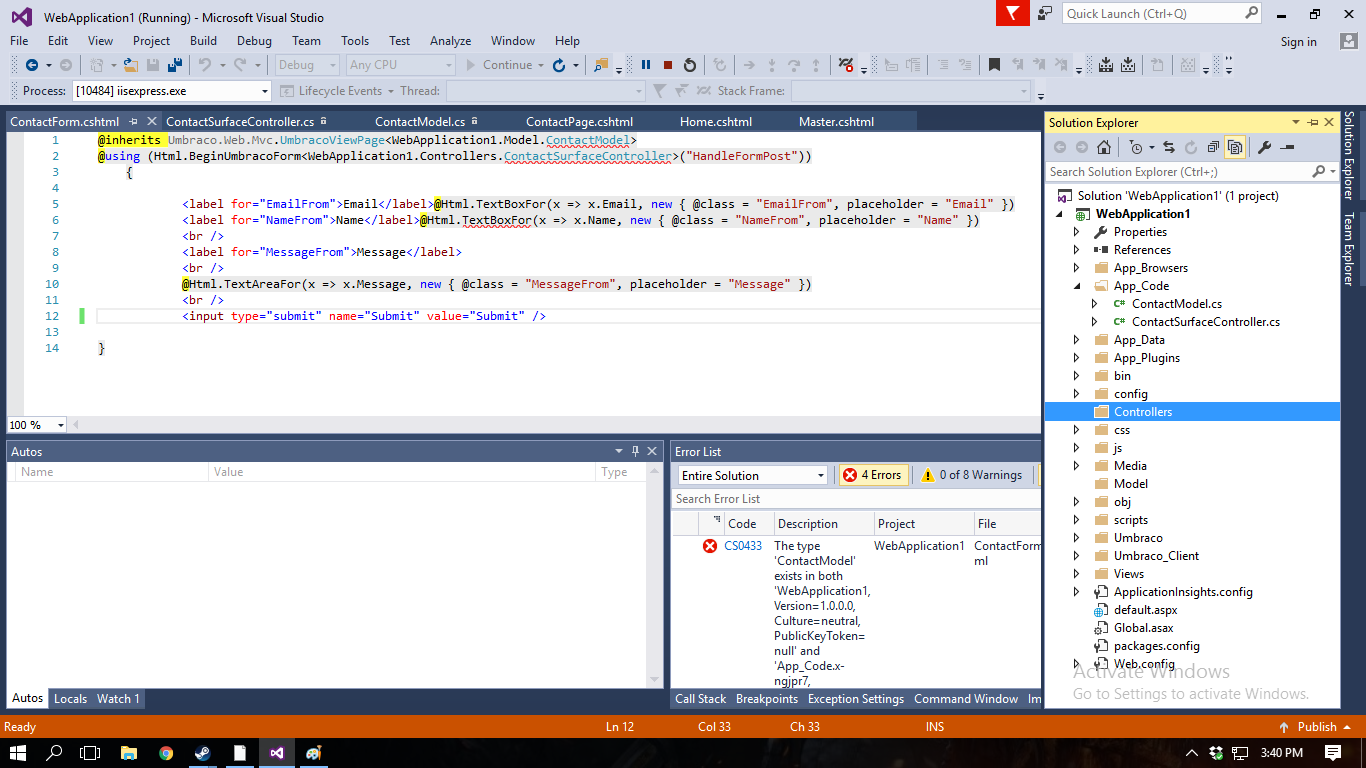Open the CS0433 error code link

pos(743,546)
